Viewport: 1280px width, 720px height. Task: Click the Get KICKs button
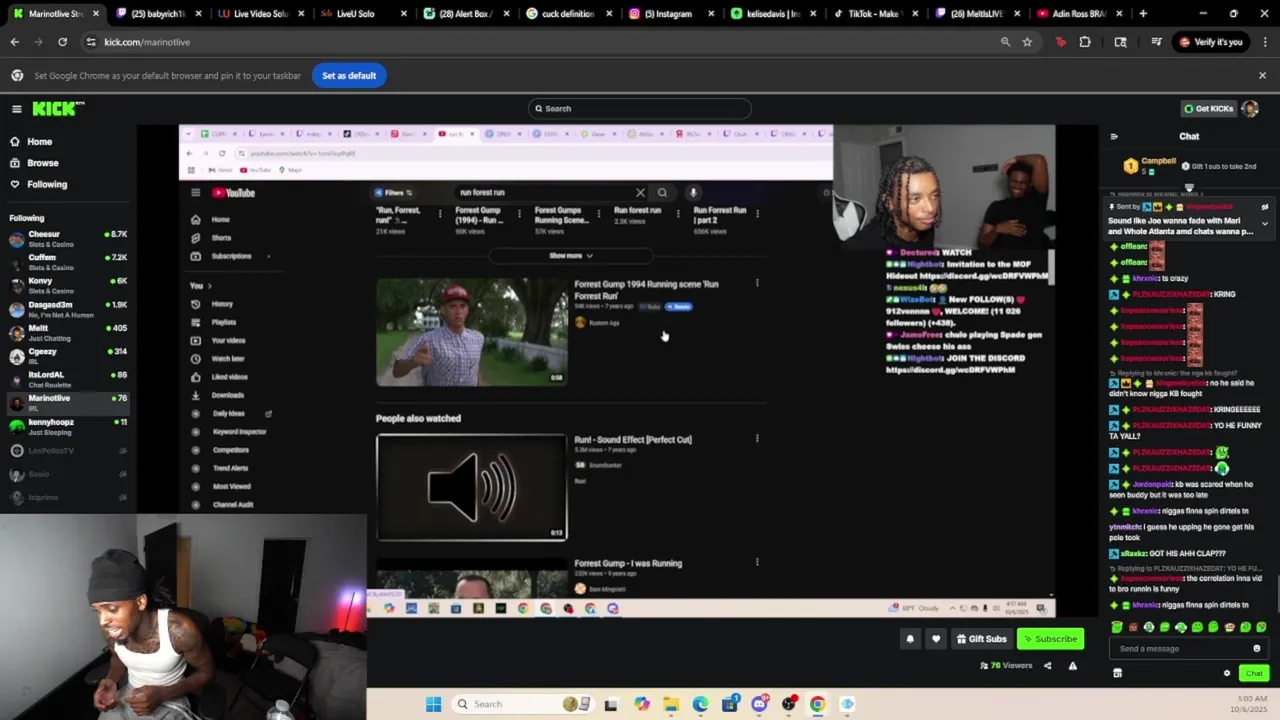click(x=1208, y=109)
